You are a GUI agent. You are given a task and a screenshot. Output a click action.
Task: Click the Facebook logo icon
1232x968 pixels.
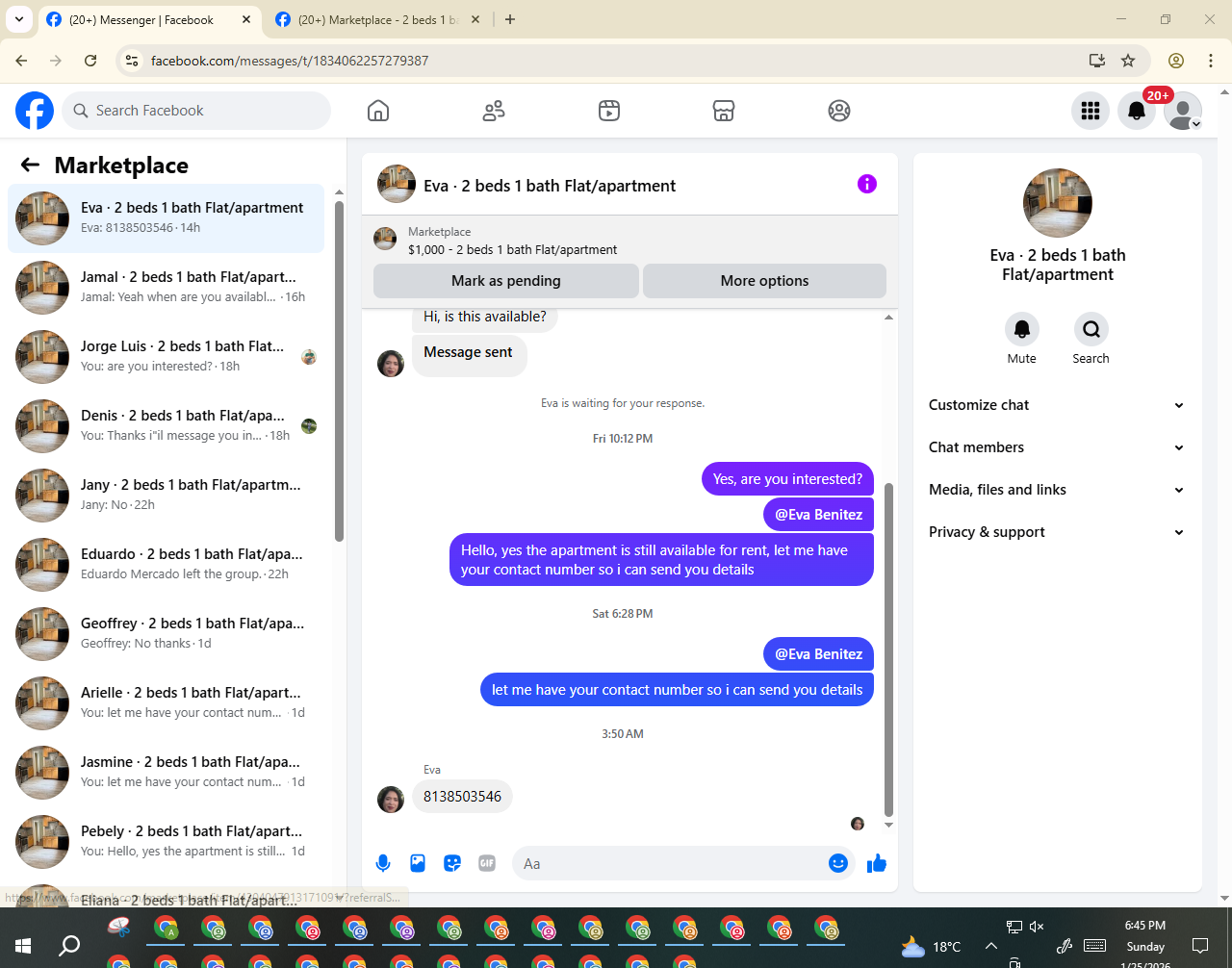[x=35, y=111]
